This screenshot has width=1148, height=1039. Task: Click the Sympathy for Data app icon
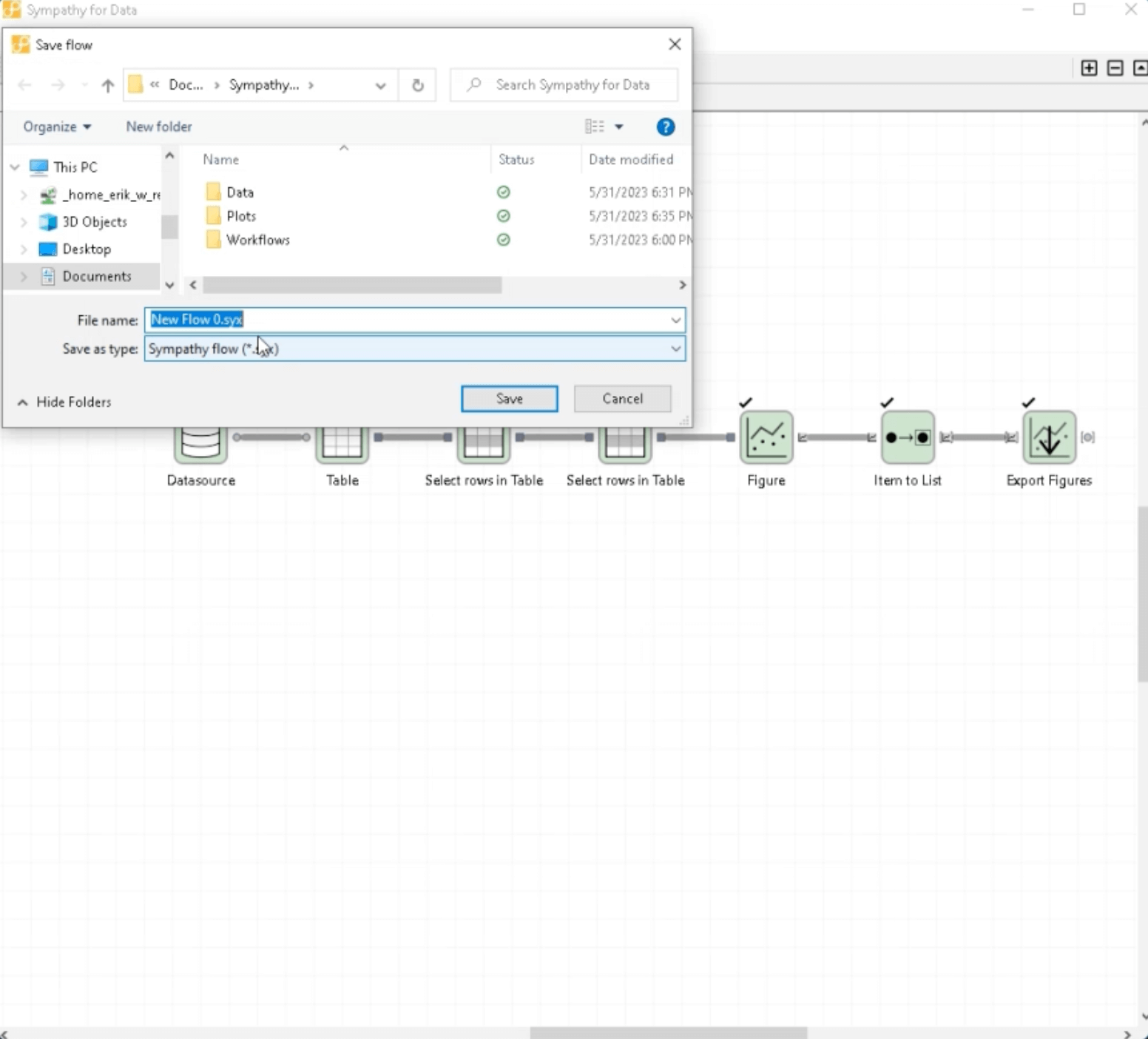12,10
